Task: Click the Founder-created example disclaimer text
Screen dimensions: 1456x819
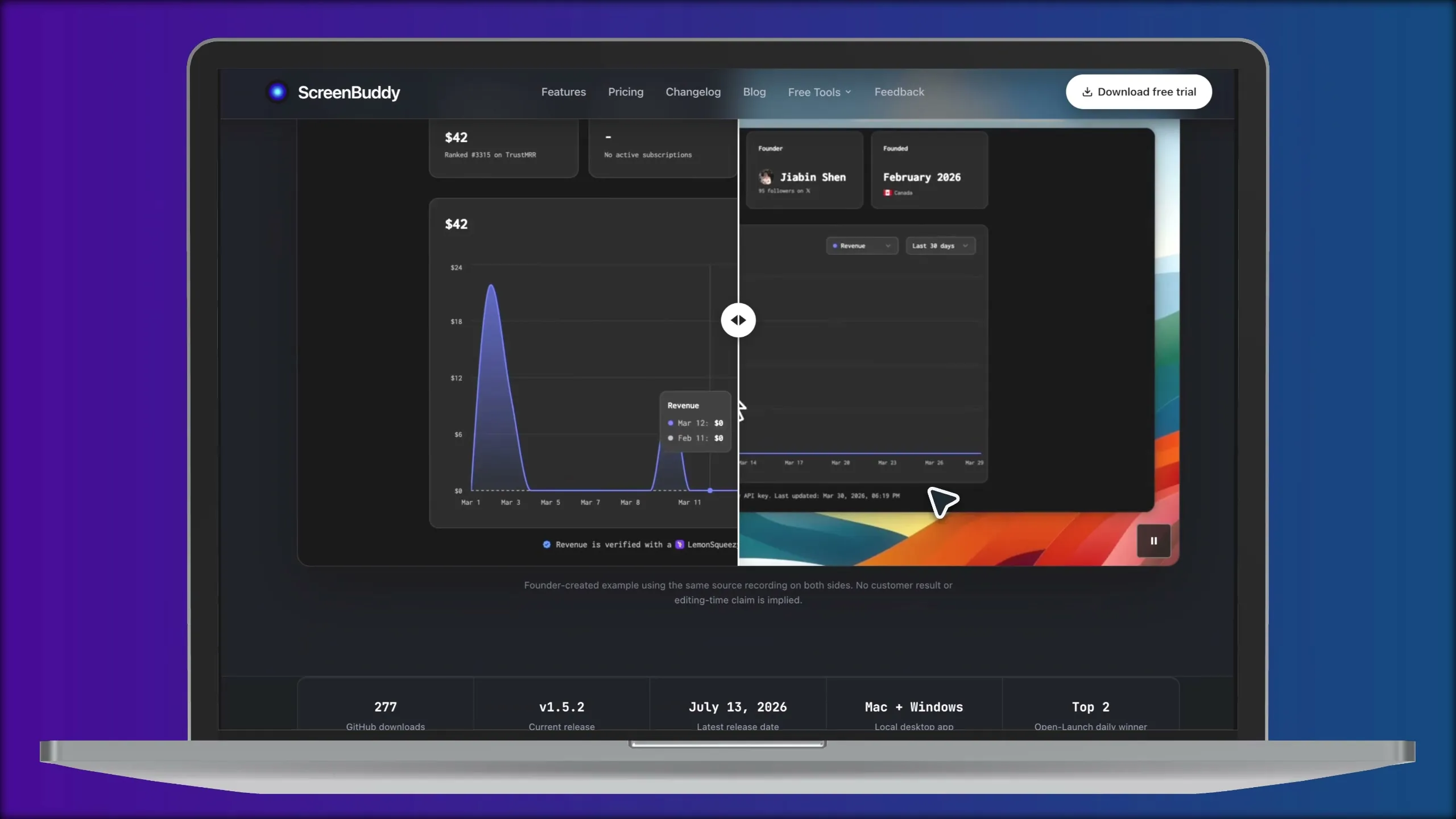Action: [x=738, y=593]
